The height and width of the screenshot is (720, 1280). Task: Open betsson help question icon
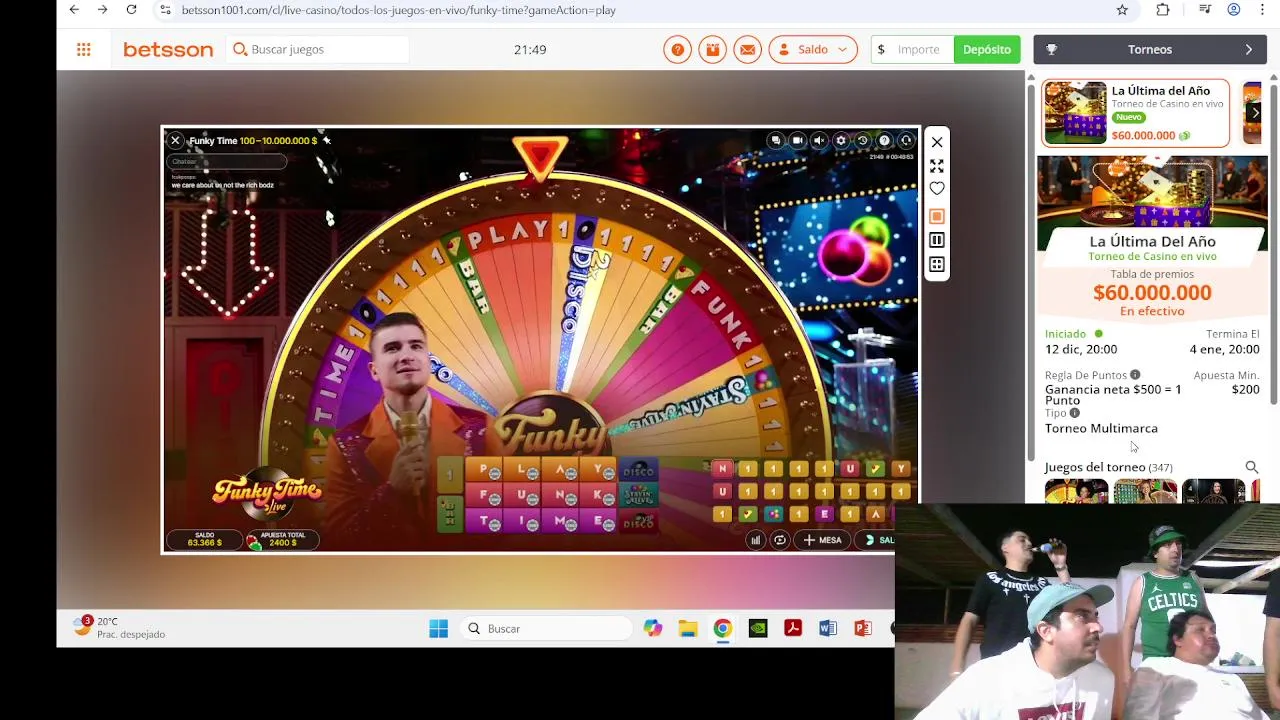[x=678, y=49]
